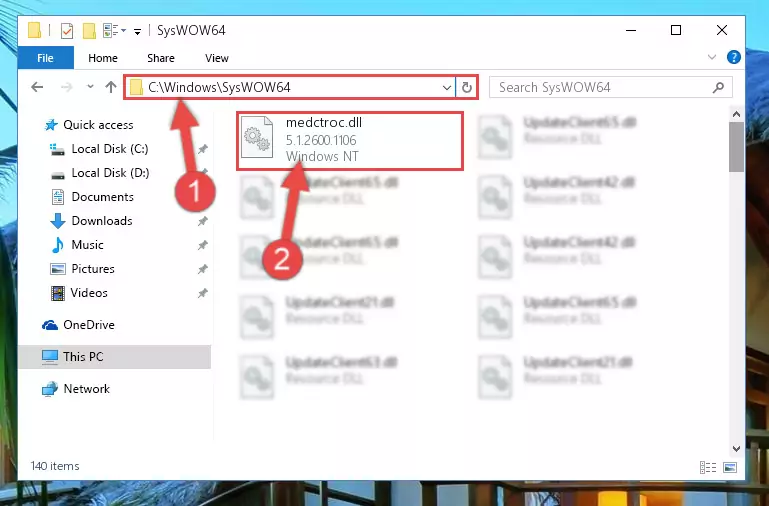Click the Properties checkmark icon in title bar

pos(67,31)
